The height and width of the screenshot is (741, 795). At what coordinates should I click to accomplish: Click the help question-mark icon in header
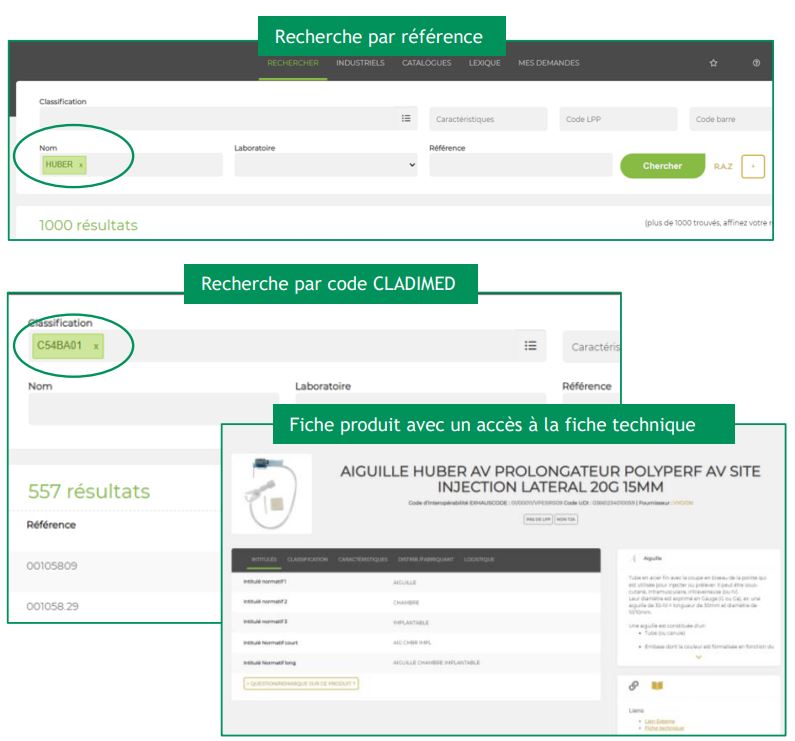756,63
